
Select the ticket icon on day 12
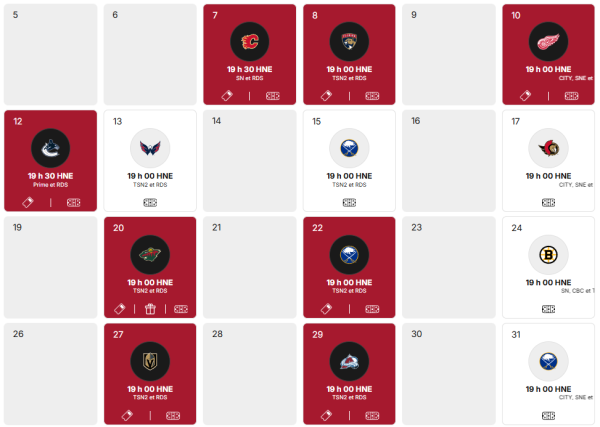pos(29,202)
